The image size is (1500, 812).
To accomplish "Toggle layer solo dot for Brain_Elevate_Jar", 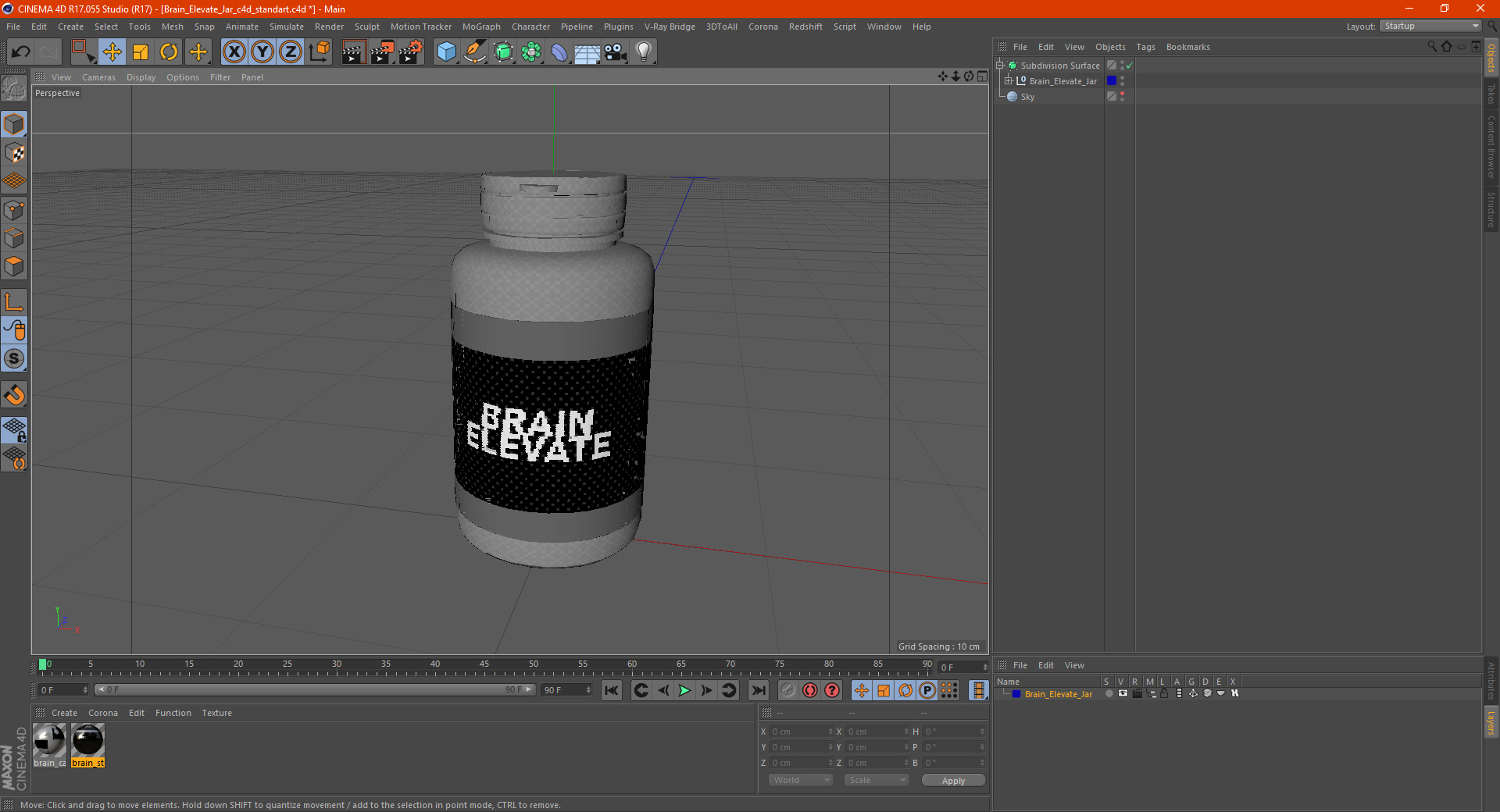I will tap(1109, 693).
